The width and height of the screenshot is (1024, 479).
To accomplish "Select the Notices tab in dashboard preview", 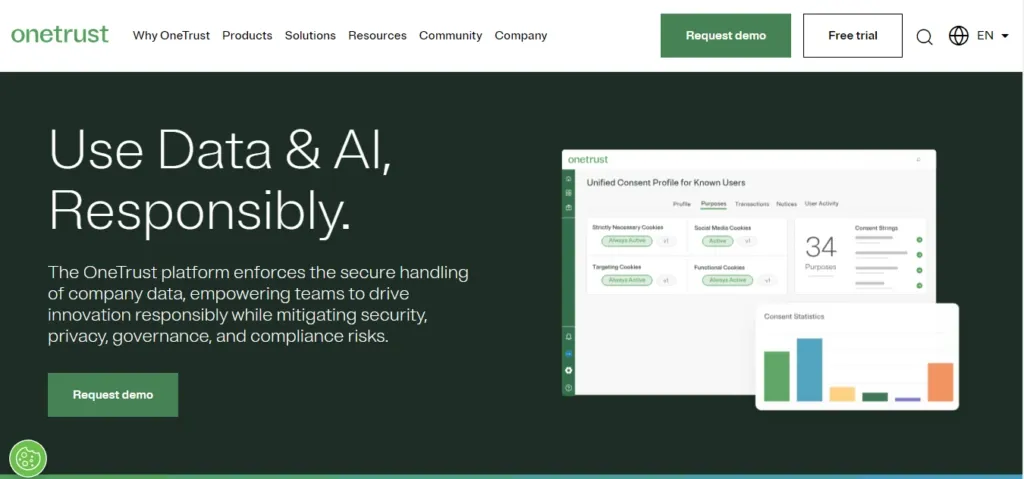I will pyautogui.click(x=786, y=204).
